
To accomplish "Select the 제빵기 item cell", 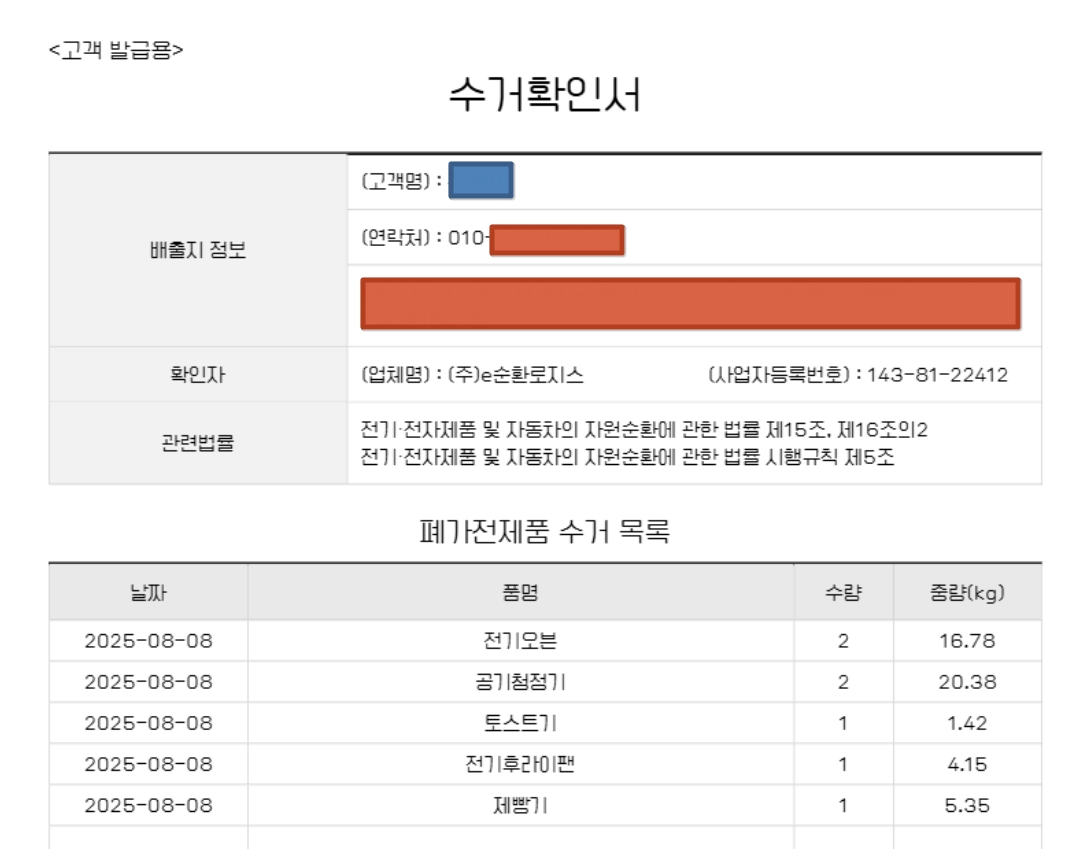I will [x=520, y=805].
